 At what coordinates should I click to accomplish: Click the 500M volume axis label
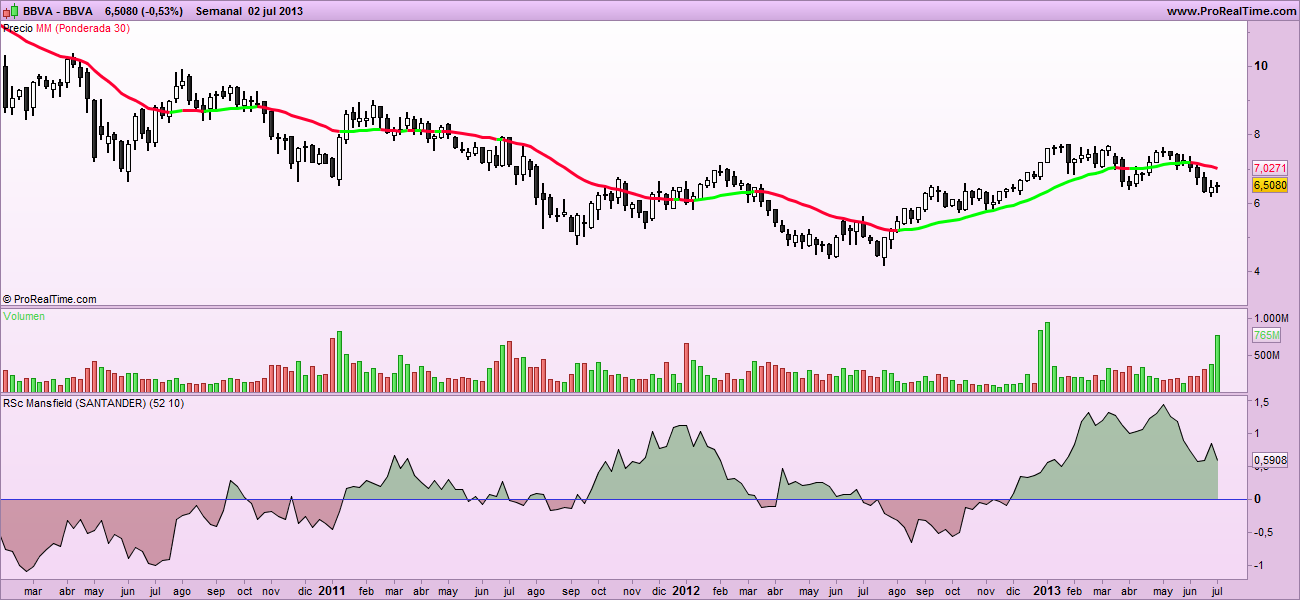point(1266,355)
